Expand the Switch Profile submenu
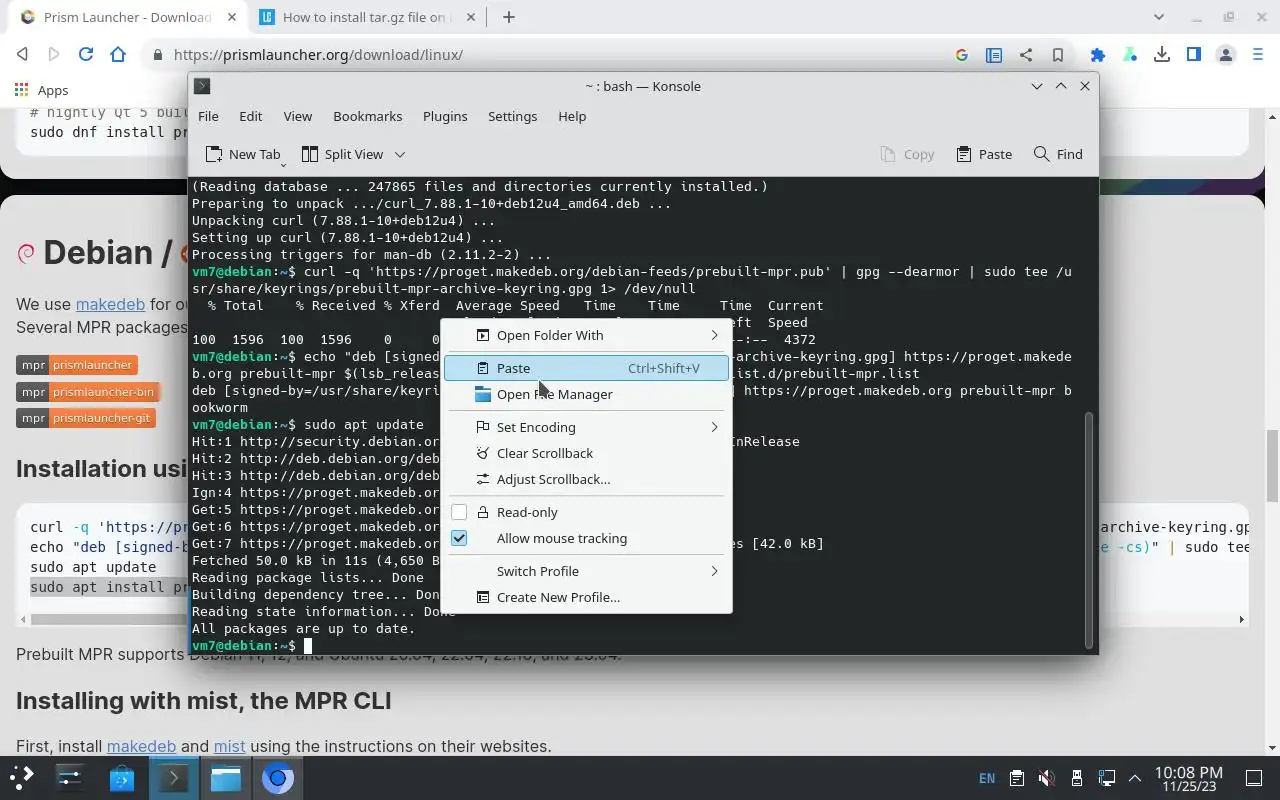The height and width of the screenshot is (800, 1280). pyautogui.click(x=587, y=571)
